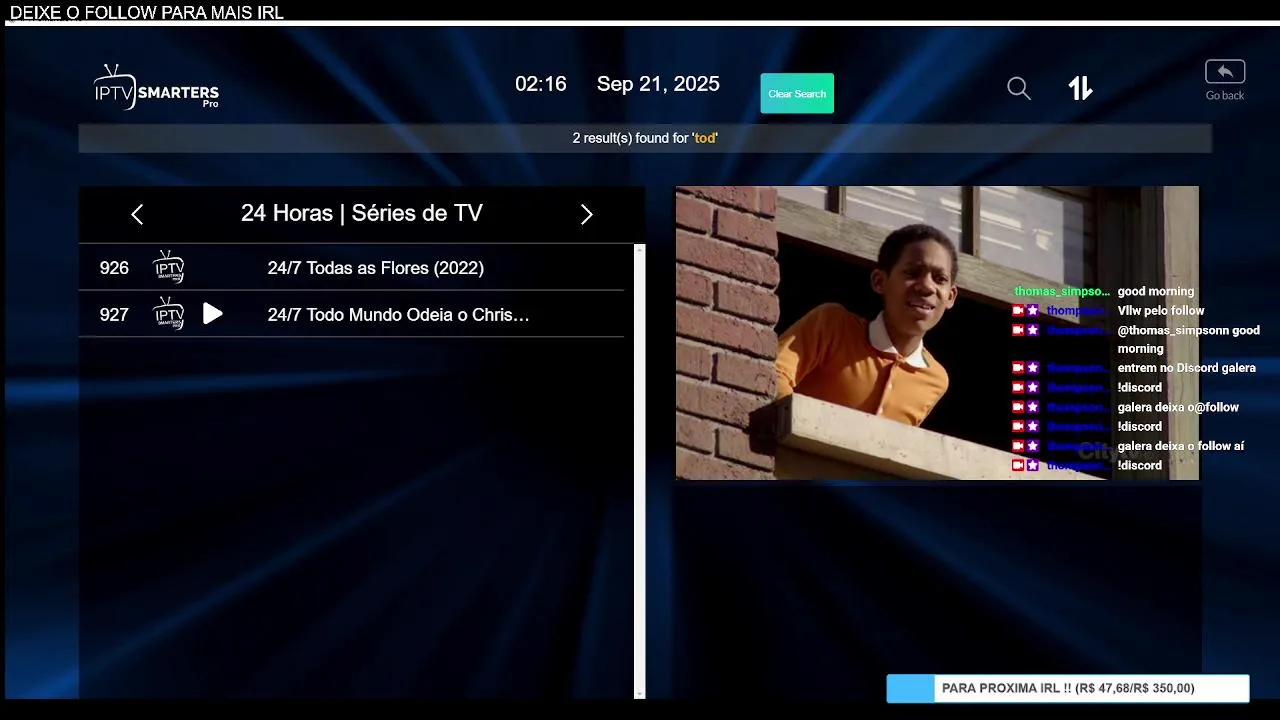Click the 02:16 clock display

tap(541, 84)
